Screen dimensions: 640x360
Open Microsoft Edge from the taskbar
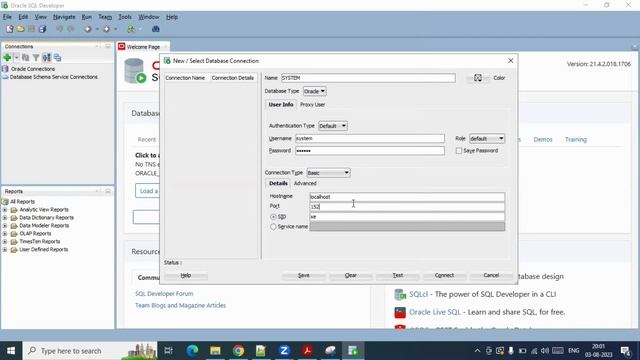(192, 350)
